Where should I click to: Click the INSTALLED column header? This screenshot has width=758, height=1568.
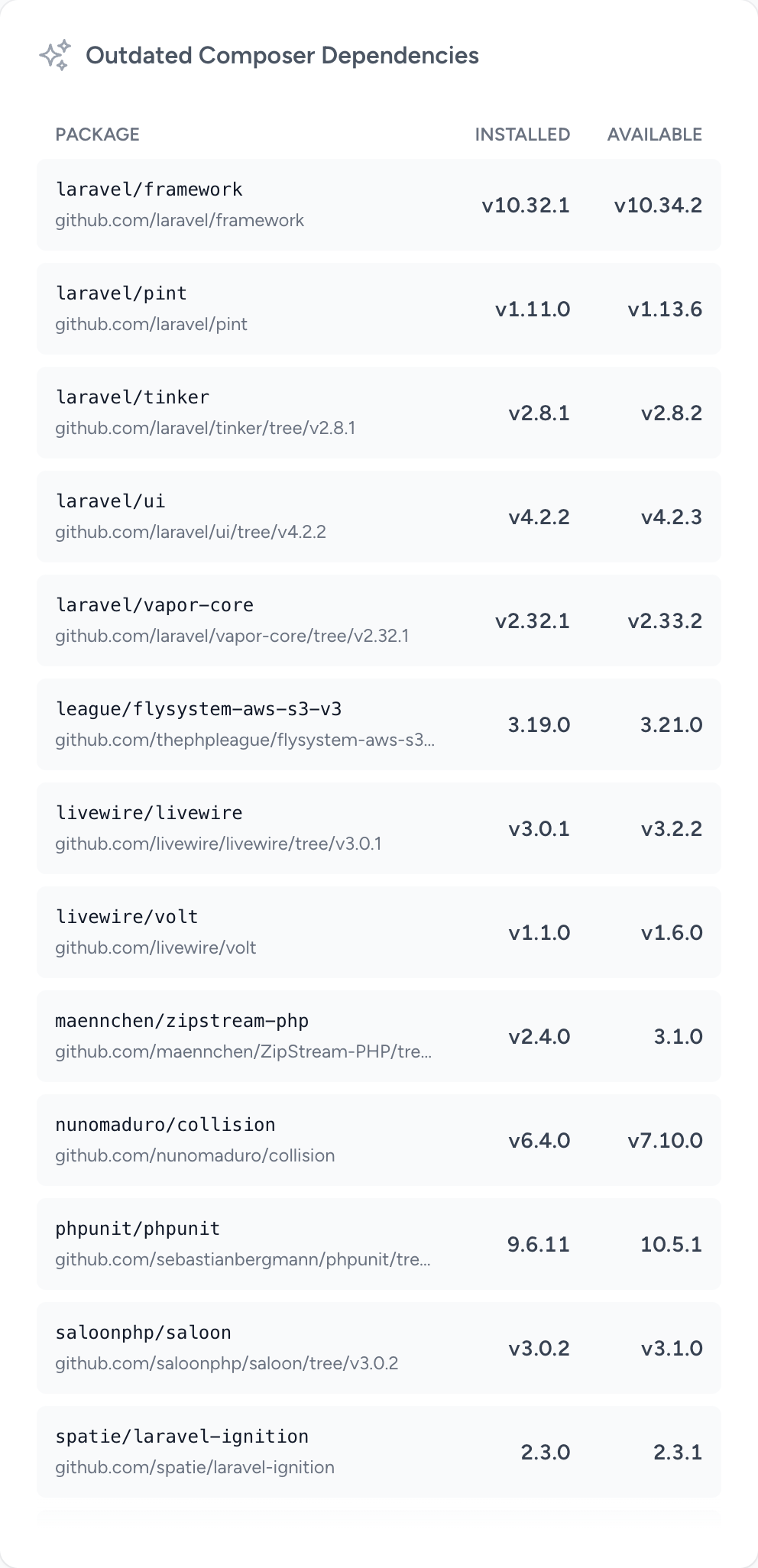(x=522, y=134)
